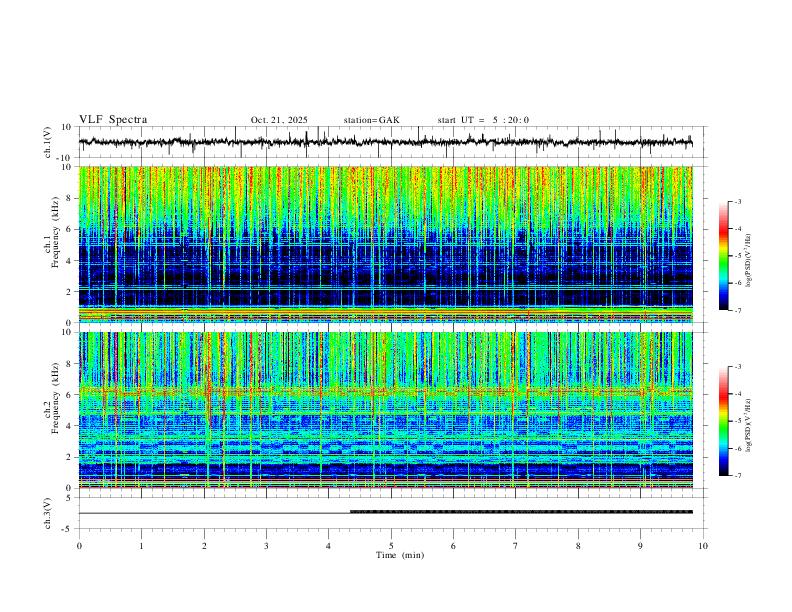Image resolution: width=792 pixels, height=612 pixels.
Task: Click time axis tick label "3"
Action: 266,546
